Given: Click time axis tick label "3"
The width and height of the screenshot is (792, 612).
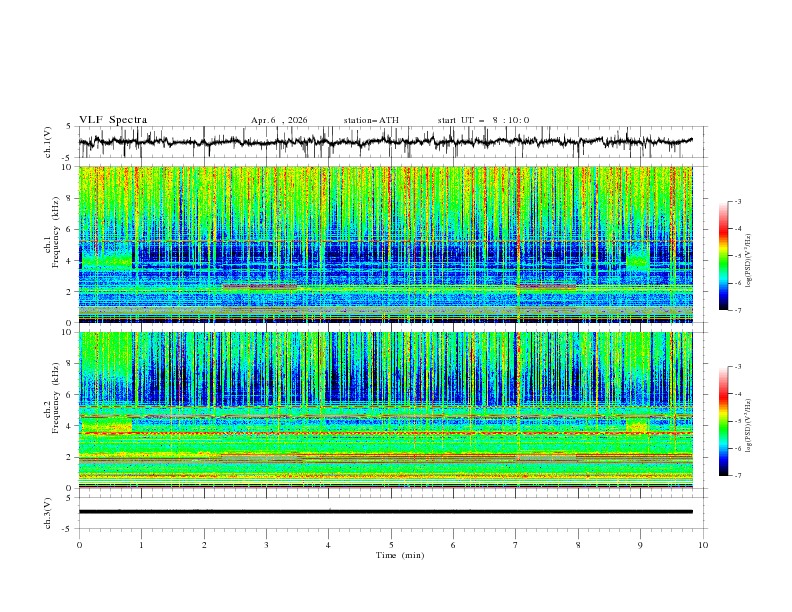Looking at the screenshot, I should tap(266, 545).
